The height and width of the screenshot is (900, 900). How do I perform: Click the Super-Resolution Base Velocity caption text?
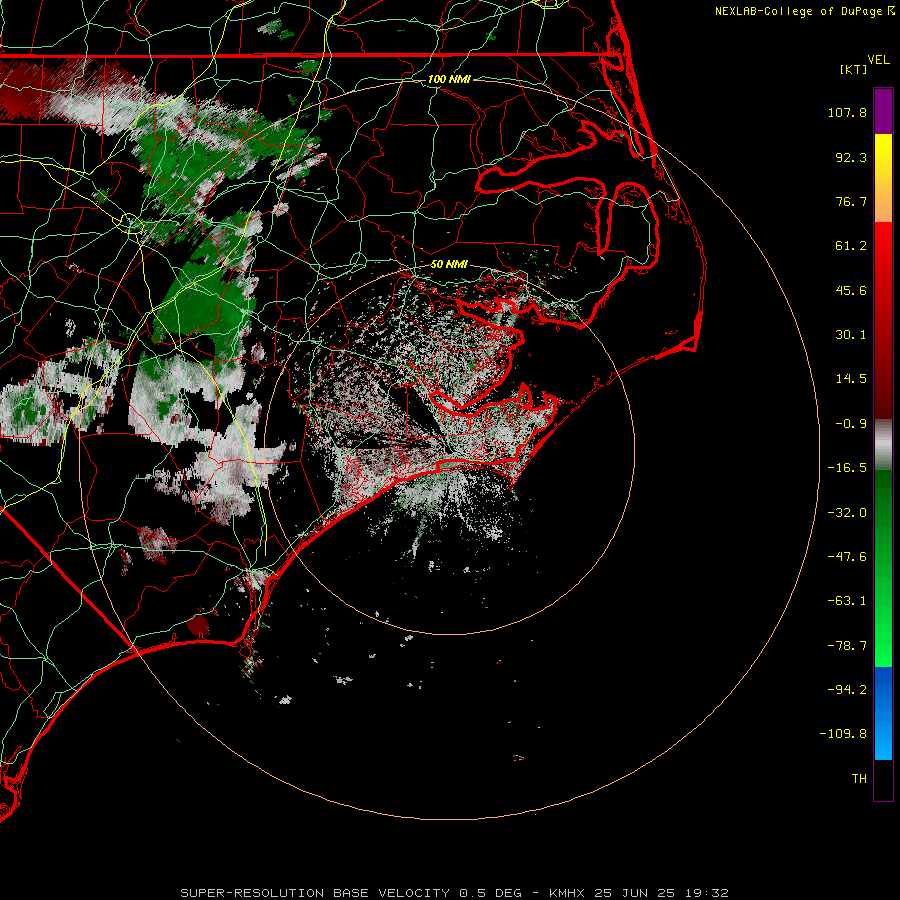455,893
